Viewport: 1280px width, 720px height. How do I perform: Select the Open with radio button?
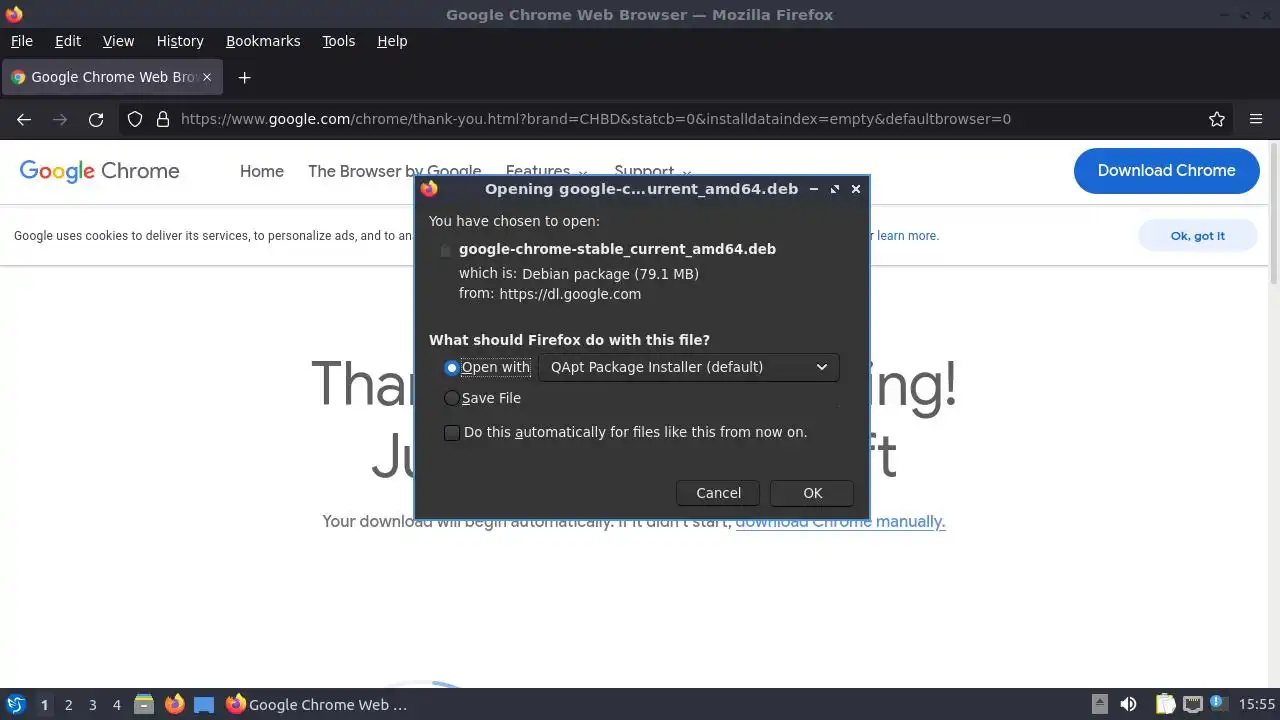tap(452, 368)
